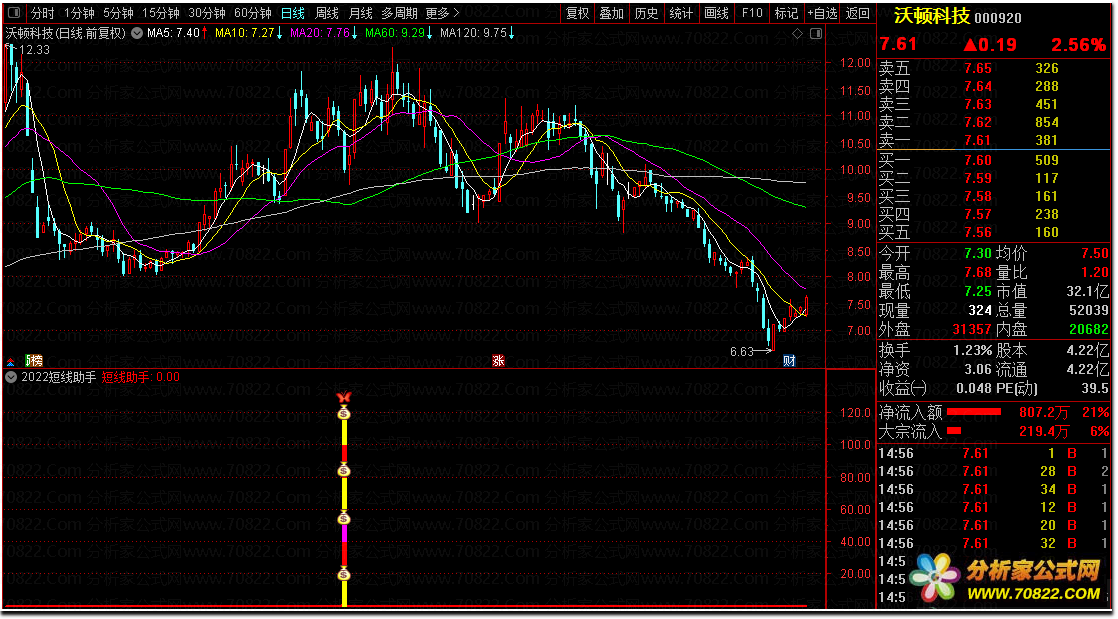Select the 5分钟 period
This screenshot has width=1118, height=619.
pyautogui.click(x=118, y=13)
